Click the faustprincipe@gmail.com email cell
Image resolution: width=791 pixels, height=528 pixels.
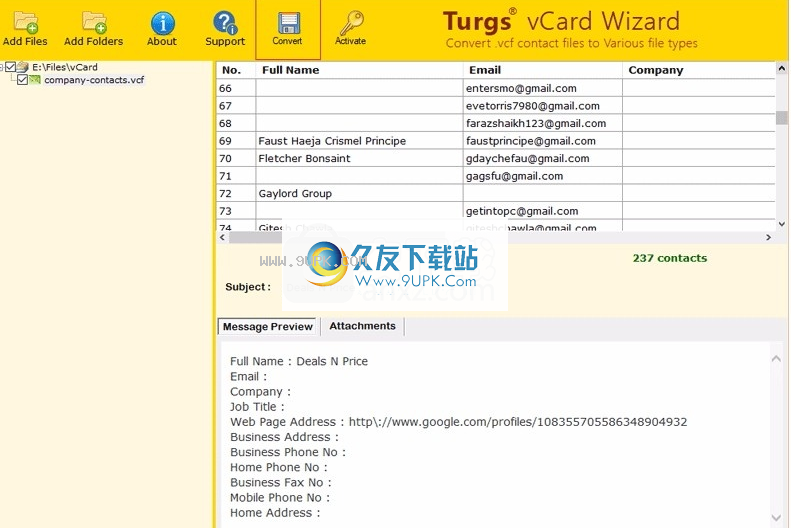(x=543, y=141)
